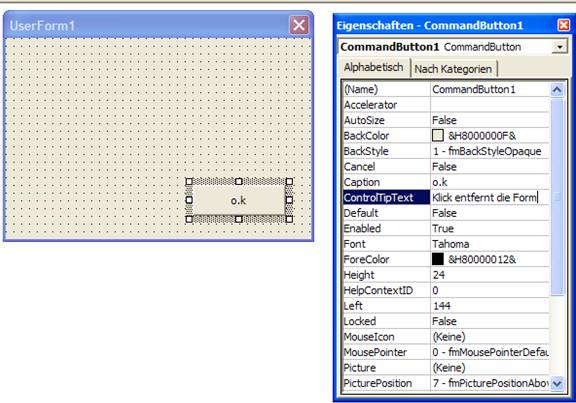Switch to the Alphabetisch tab
Viewport: 576px width, 403px height.
[374, 68]
